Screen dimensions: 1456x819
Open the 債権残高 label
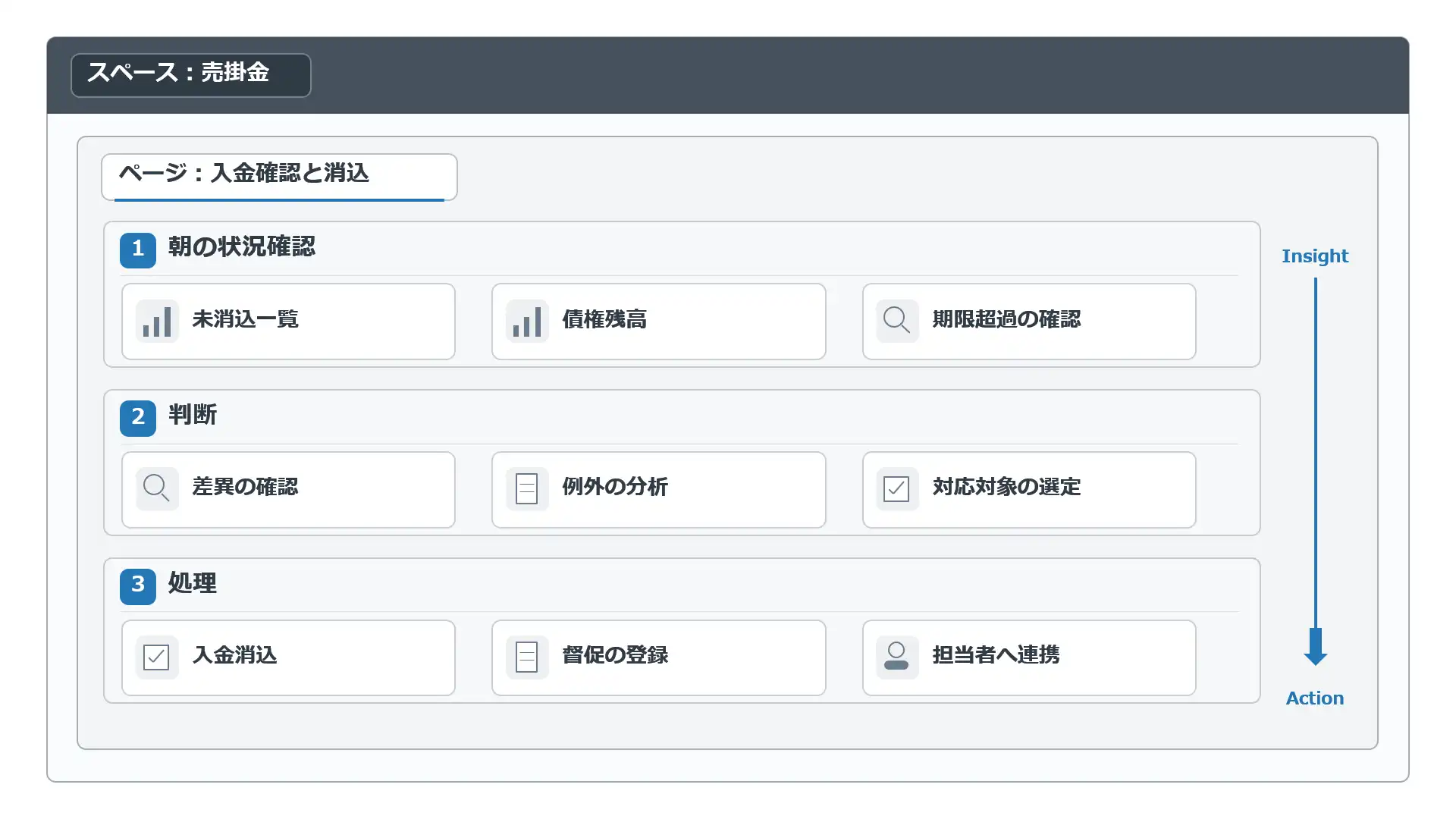604,319
